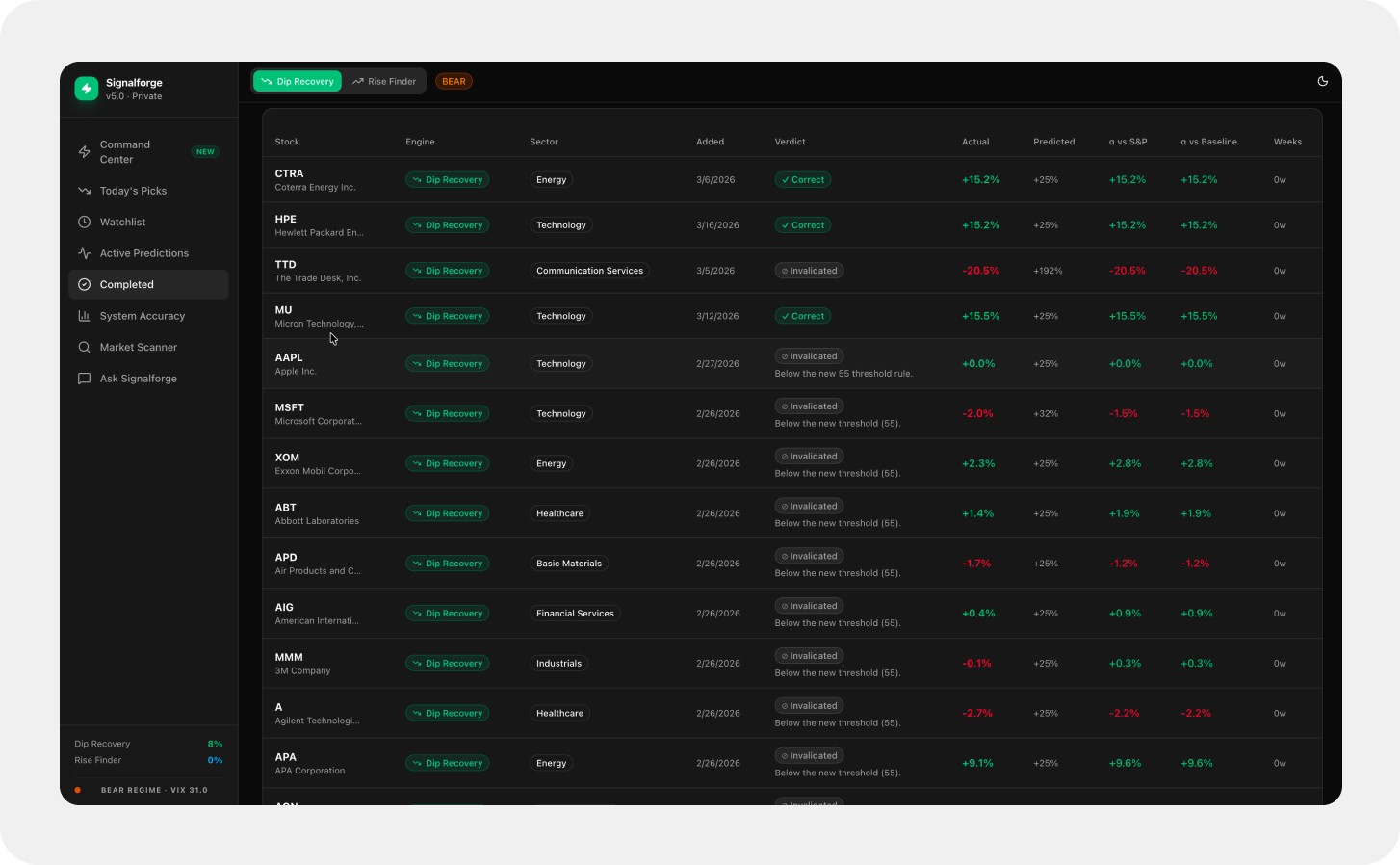Click the Invalidated badge for MMM
Screen dimensions: 1400x865
[809, 656]
